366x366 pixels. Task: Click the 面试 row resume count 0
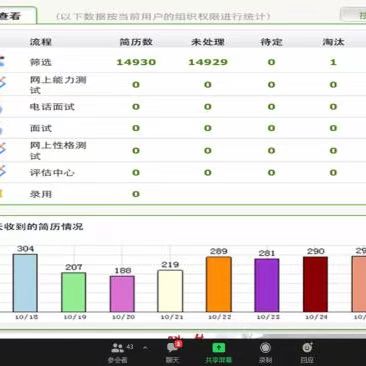(x=136, y=128)
